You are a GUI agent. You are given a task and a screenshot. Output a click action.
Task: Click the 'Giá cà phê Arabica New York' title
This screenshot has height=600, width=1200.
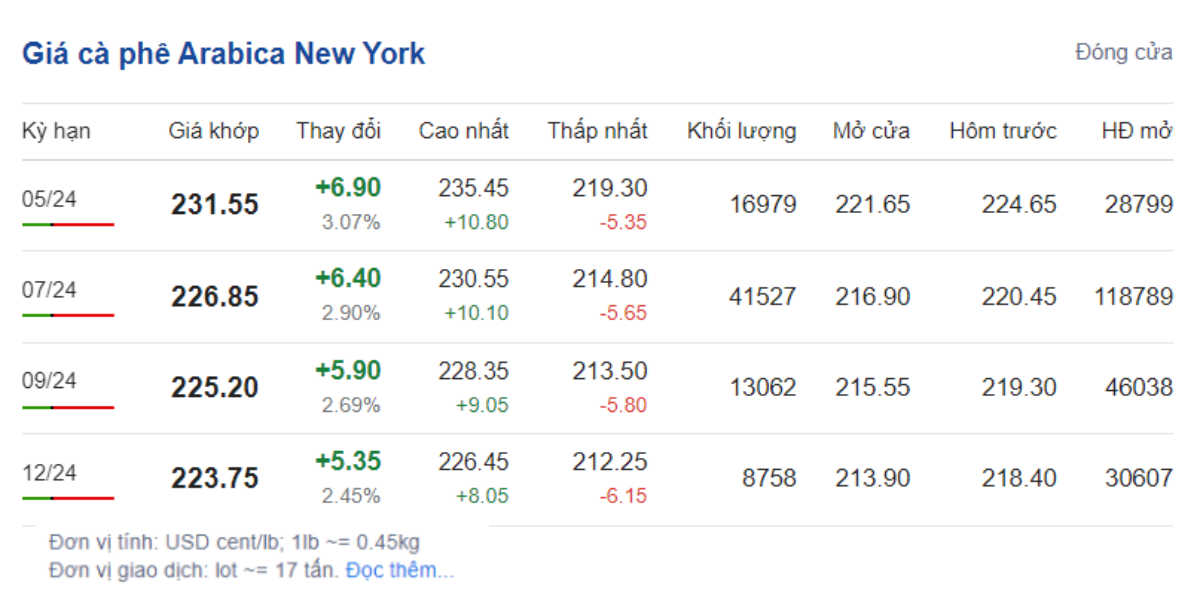coord(223,53)
